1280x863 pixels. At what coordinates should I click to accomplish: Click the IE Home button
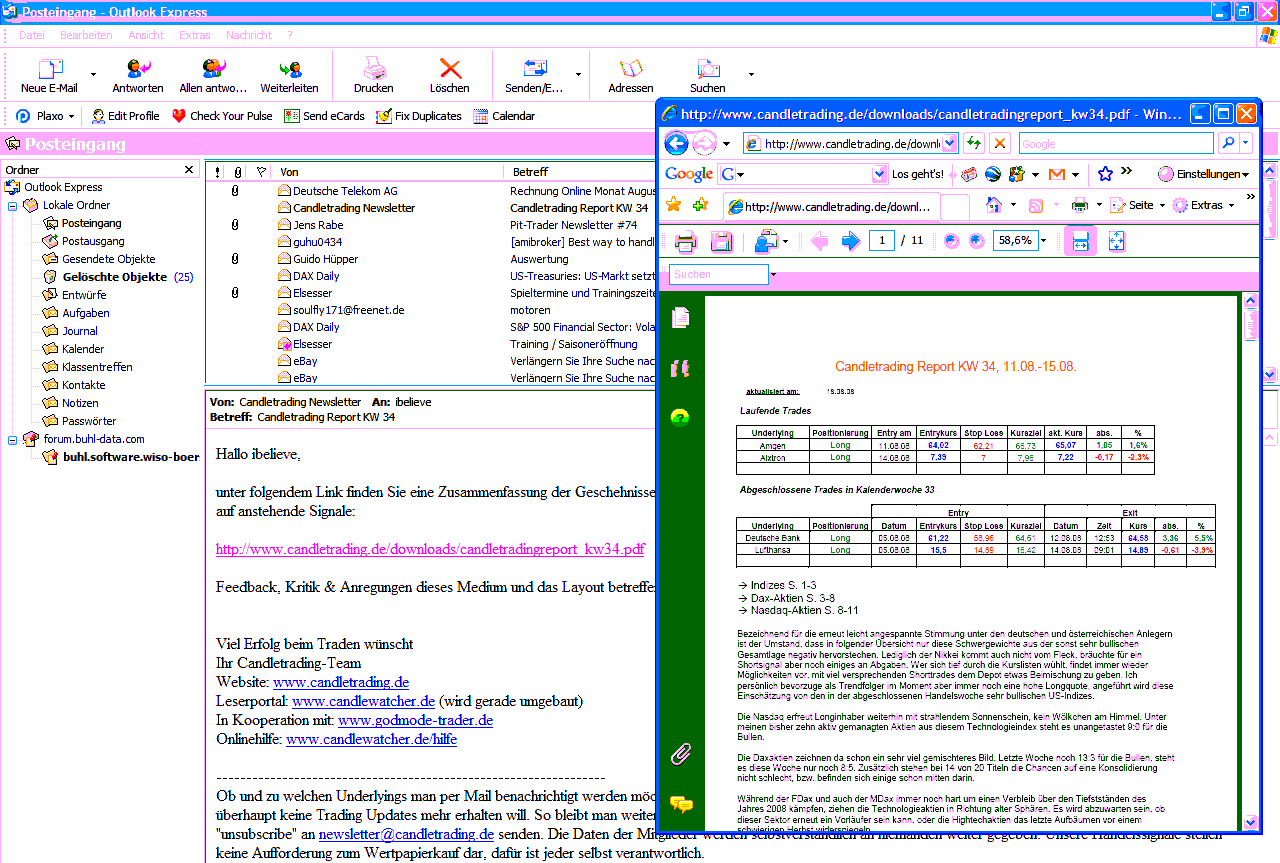pos(994,205)
